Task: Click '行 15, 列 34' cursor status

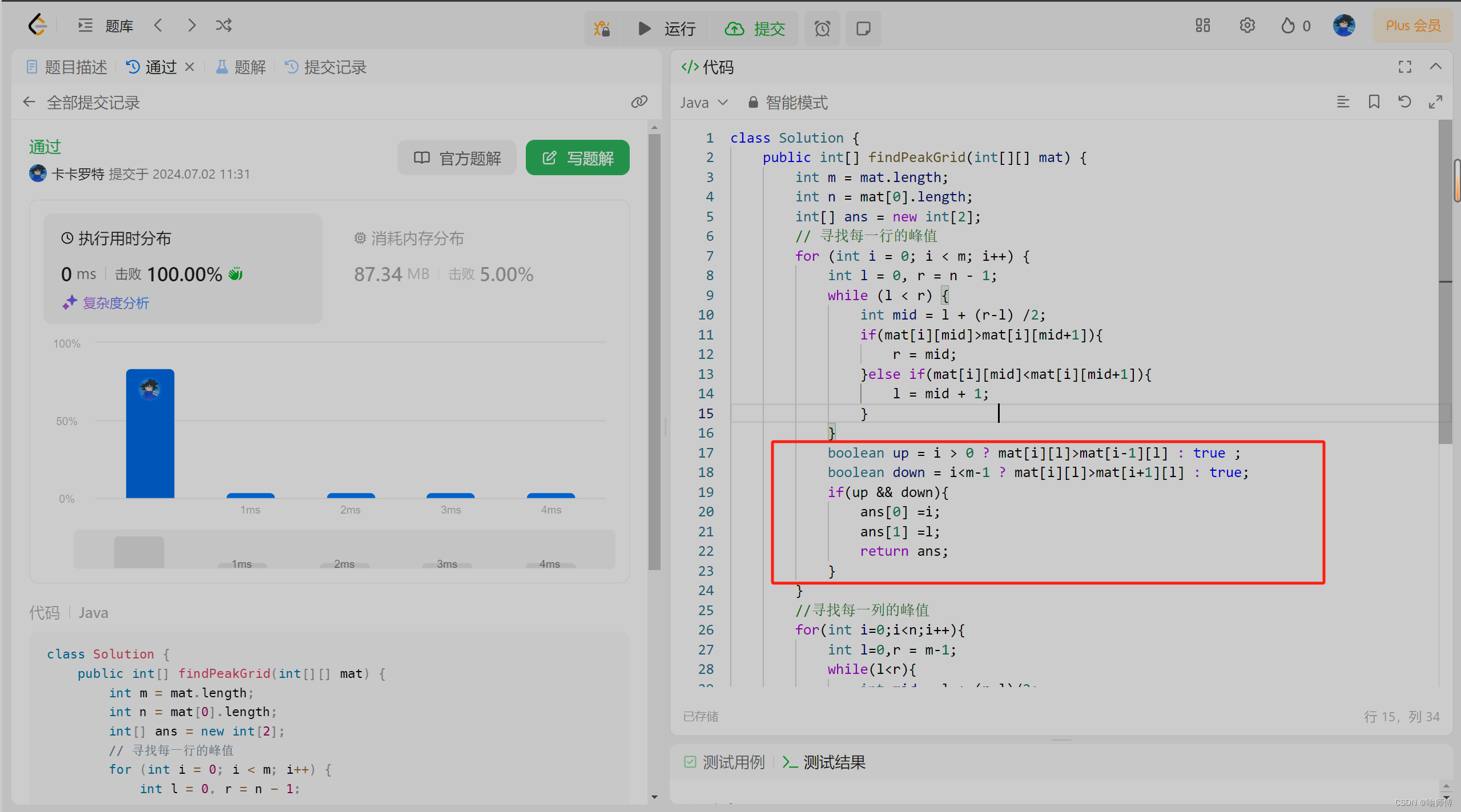Action: [1401, 717]
